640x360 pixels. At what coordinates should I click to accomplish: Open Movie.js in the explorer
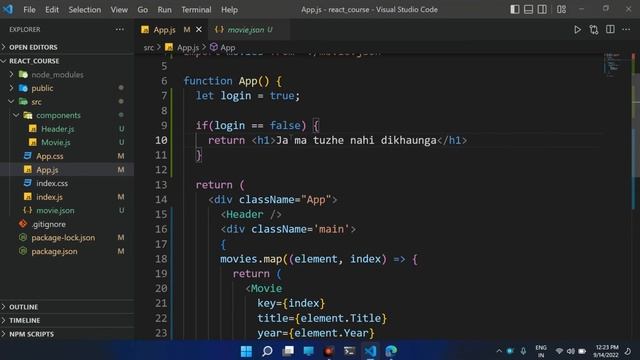tap(56, 142)
